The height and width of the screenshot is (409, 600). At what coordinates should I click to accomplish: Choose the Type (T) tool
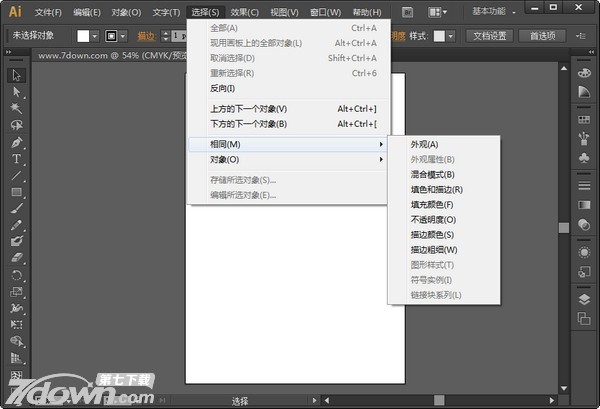[16, 158]
